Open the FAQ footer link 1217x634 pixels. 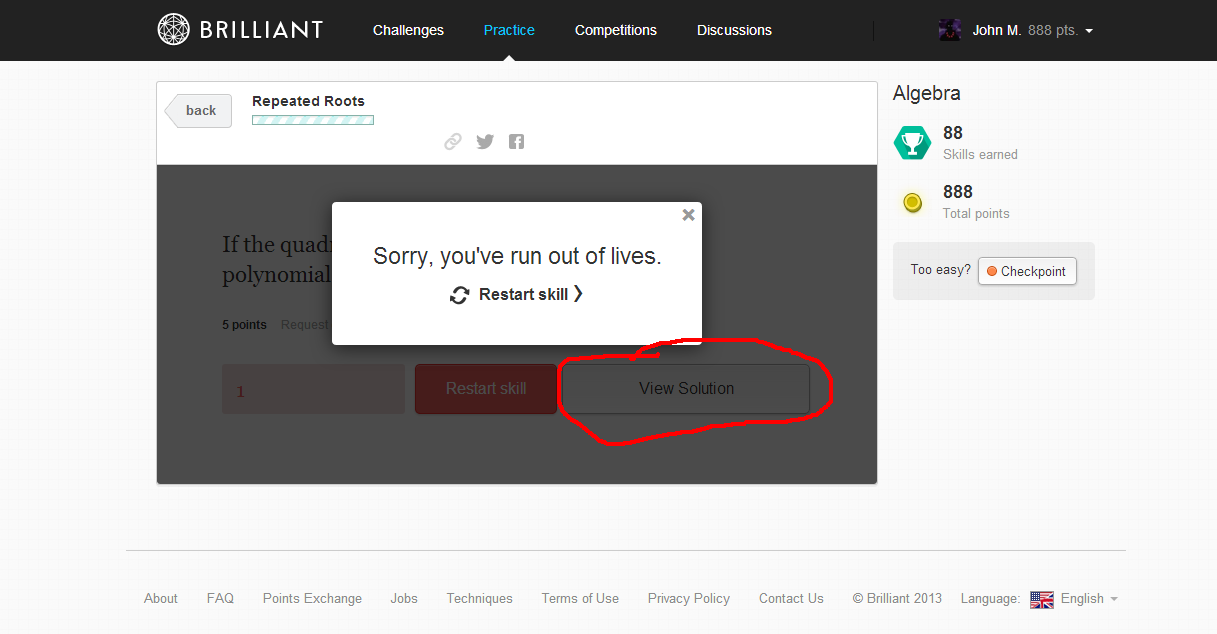pos(220,598)
